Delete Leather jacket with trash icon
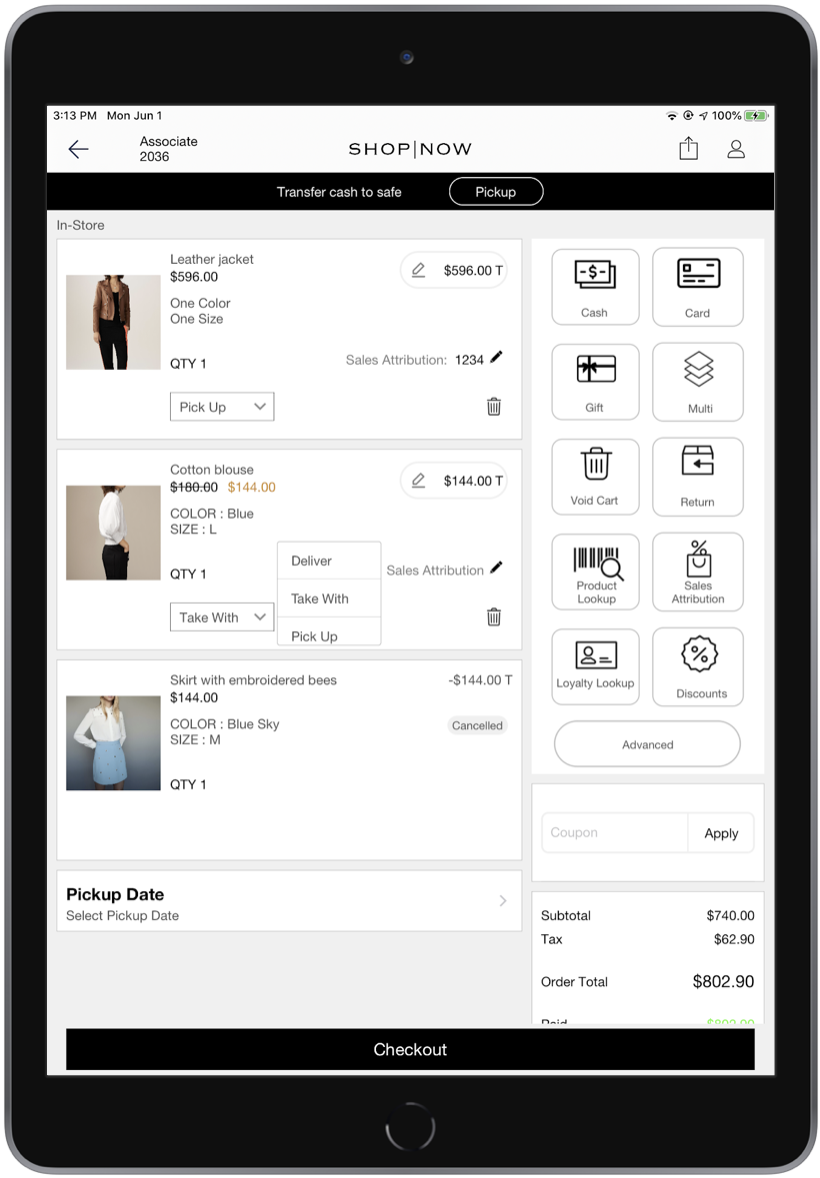The height and width of the screenshot is (1178, 820). click(x=494, y=406)
